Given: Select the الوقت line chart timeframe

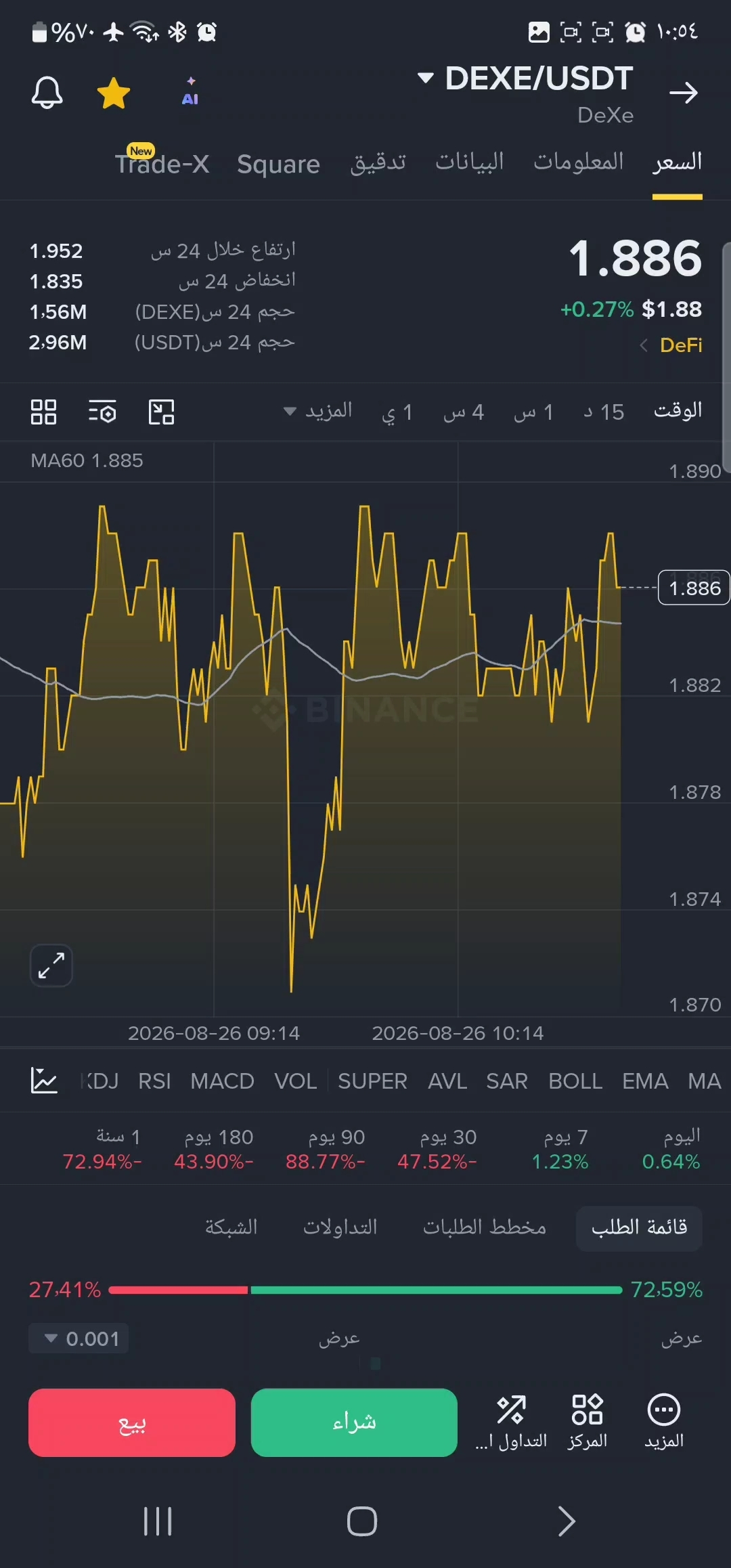Looking at the screenshot, I should pyautogui.click(x=678, y=411).
